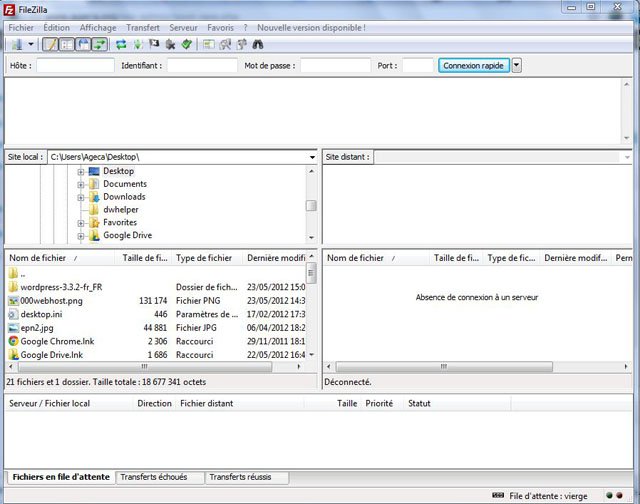Open the Site distant path dropdown
640x504 pixels.
tap(627, 157)
